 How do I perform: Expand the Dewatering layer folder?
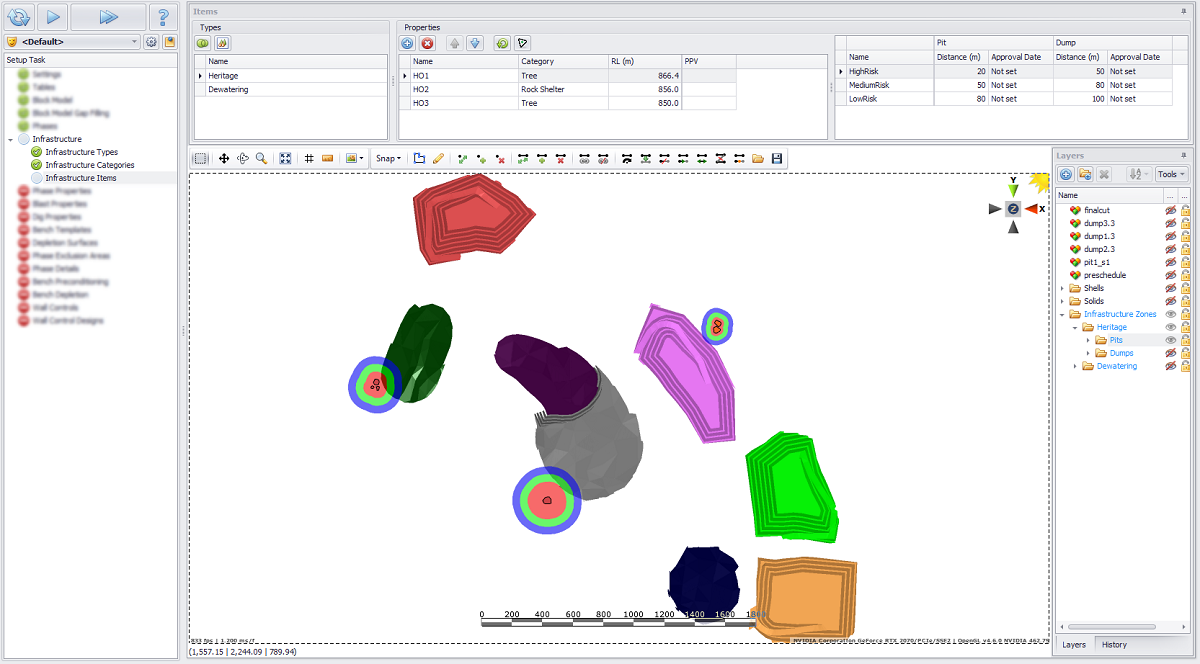click(1075, 366)
